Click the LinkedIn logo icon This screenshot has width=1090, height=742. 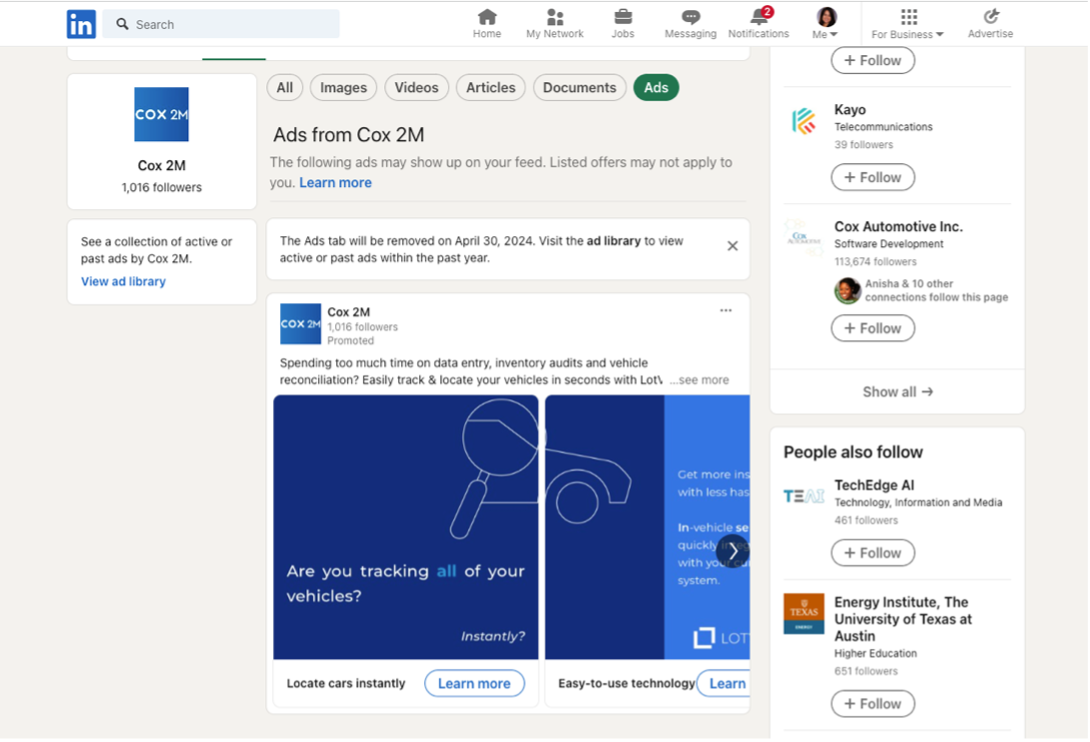(x=81, y=24)
